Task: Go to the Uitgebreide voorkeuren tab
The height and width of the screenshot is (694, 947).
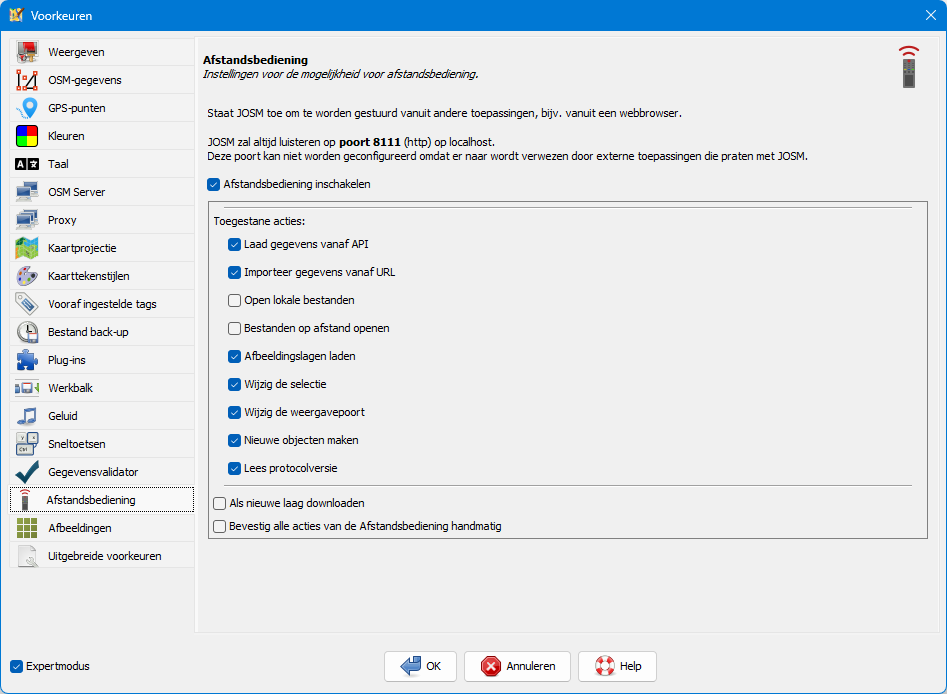Action: click(x=104, y=556)
